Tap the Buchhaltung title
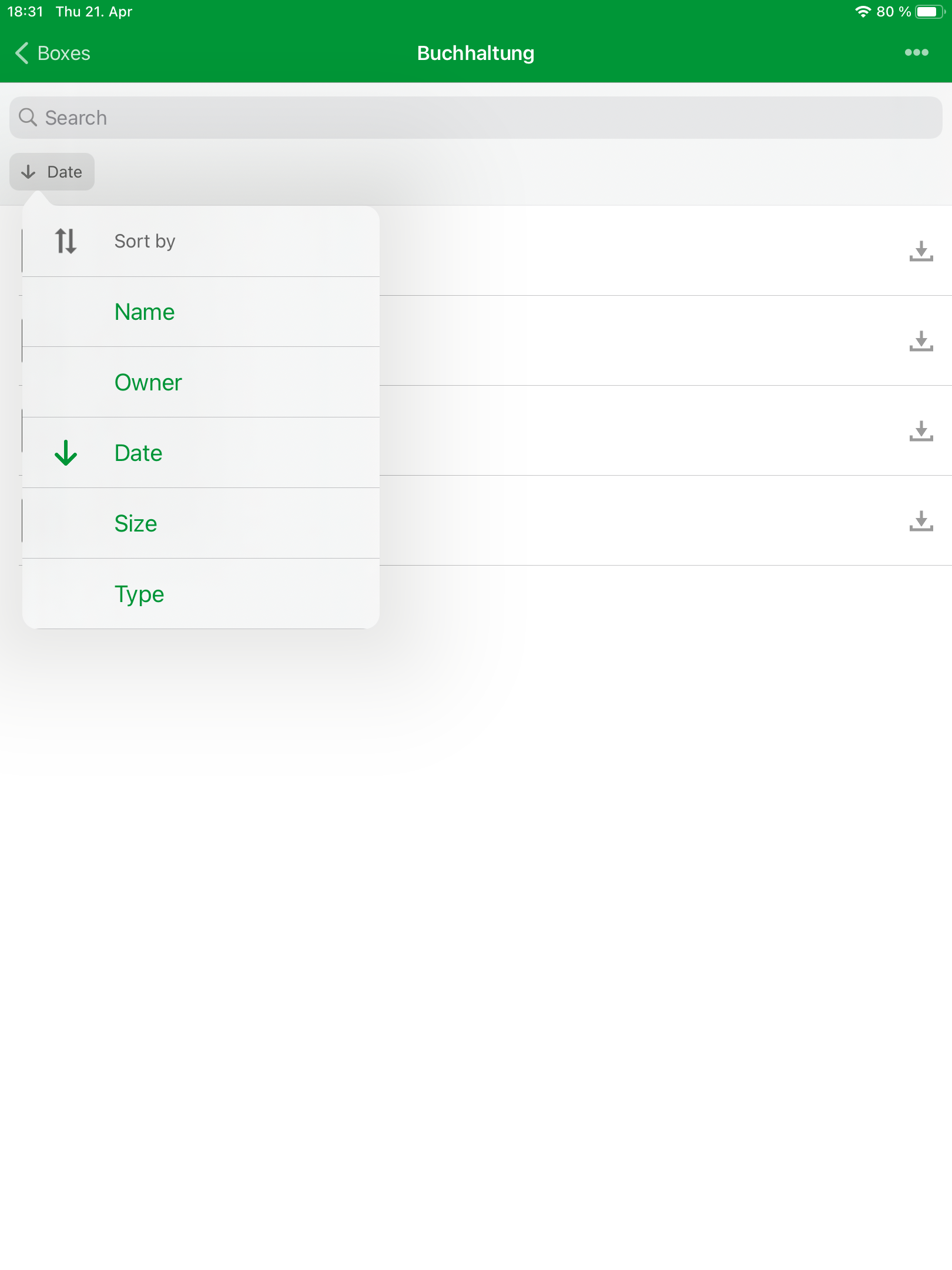The image size is (952, 1270). pos(475,53)
